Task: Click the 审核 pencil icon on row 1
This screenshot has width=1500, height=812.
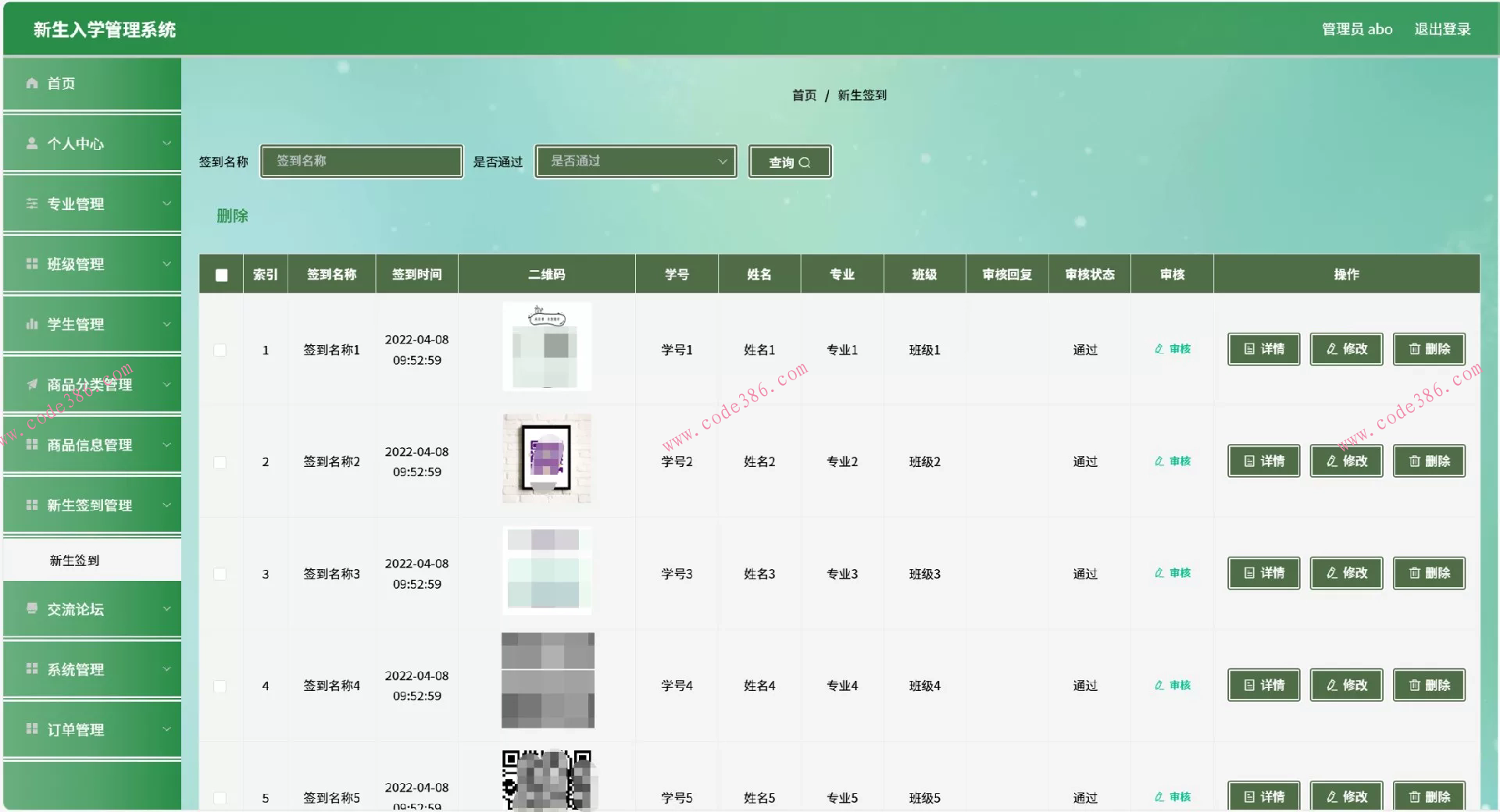Action: point(1159,349)
